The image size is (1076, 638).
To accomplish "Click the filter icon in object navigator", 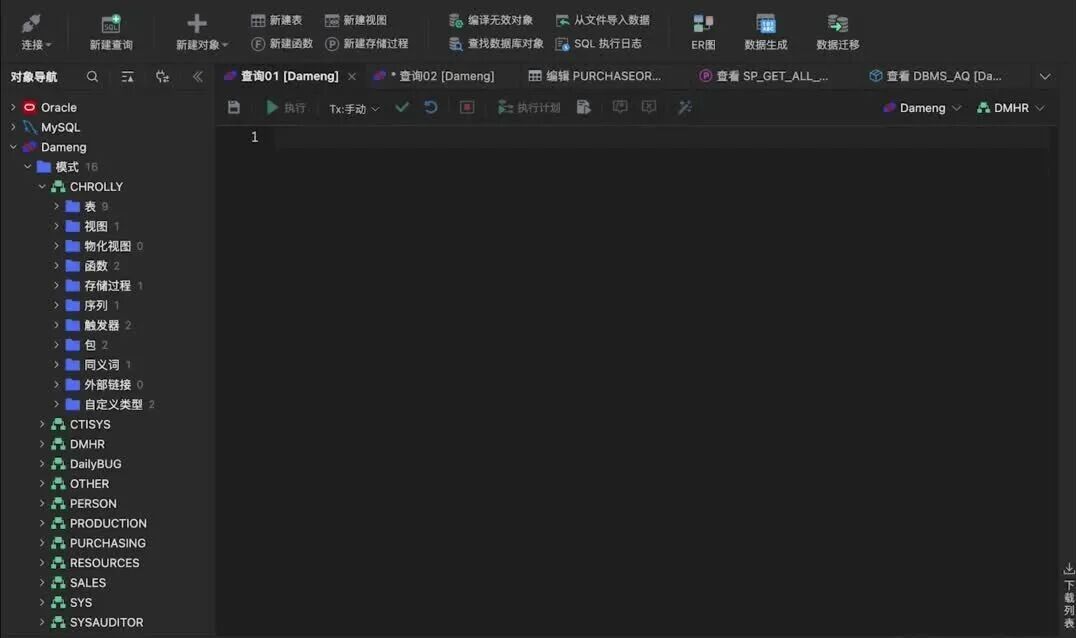I will 128,77.
